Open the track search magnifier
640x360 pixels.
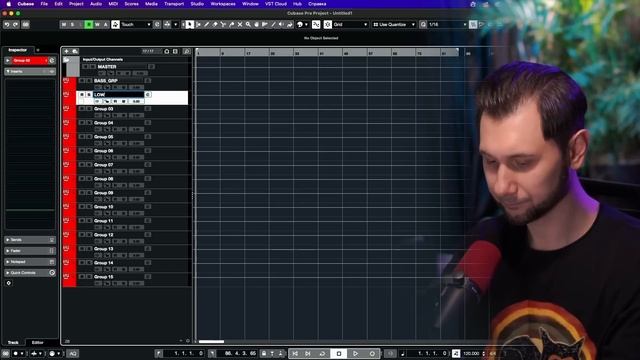point(187,51)
